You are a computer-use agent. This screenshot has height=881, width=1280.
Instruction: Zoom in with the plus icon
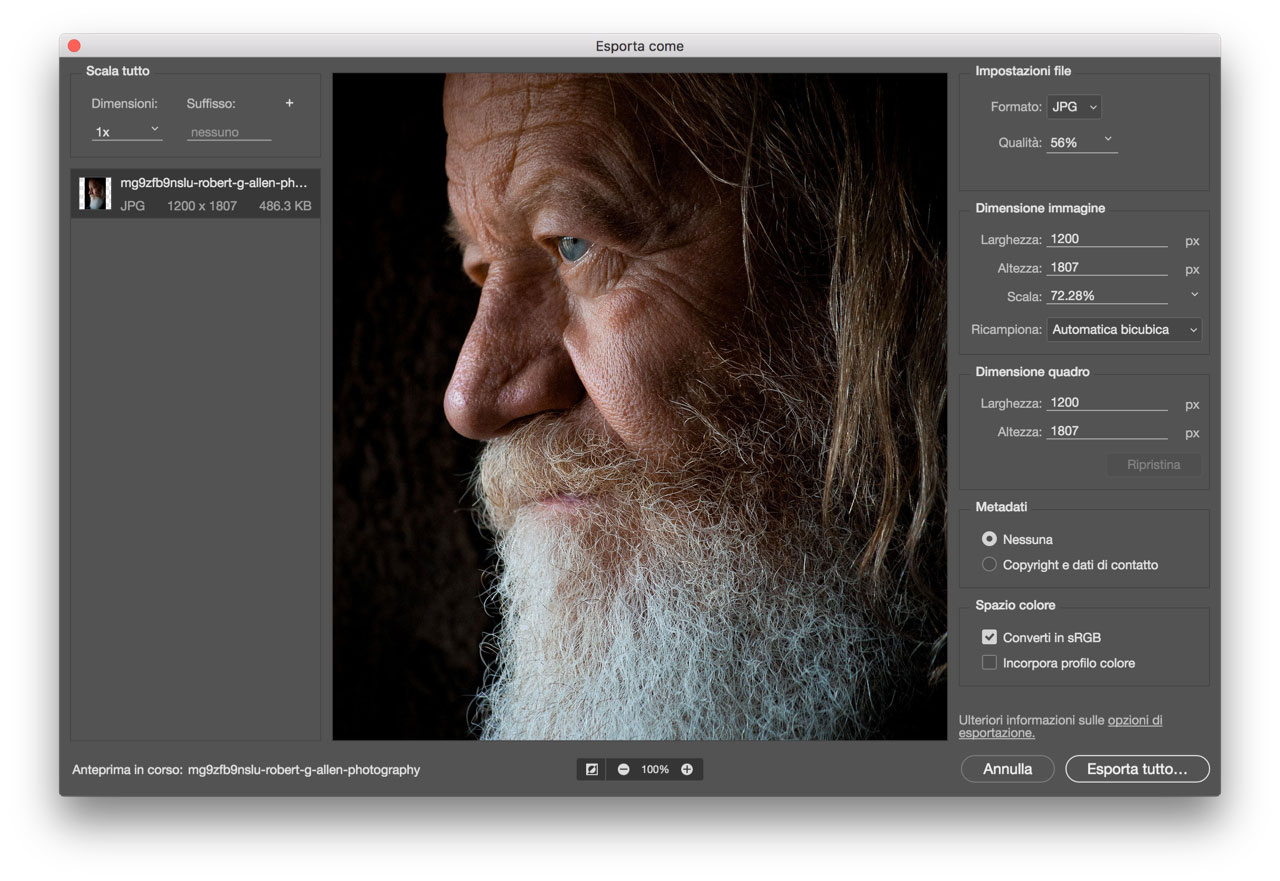point(687,769)
